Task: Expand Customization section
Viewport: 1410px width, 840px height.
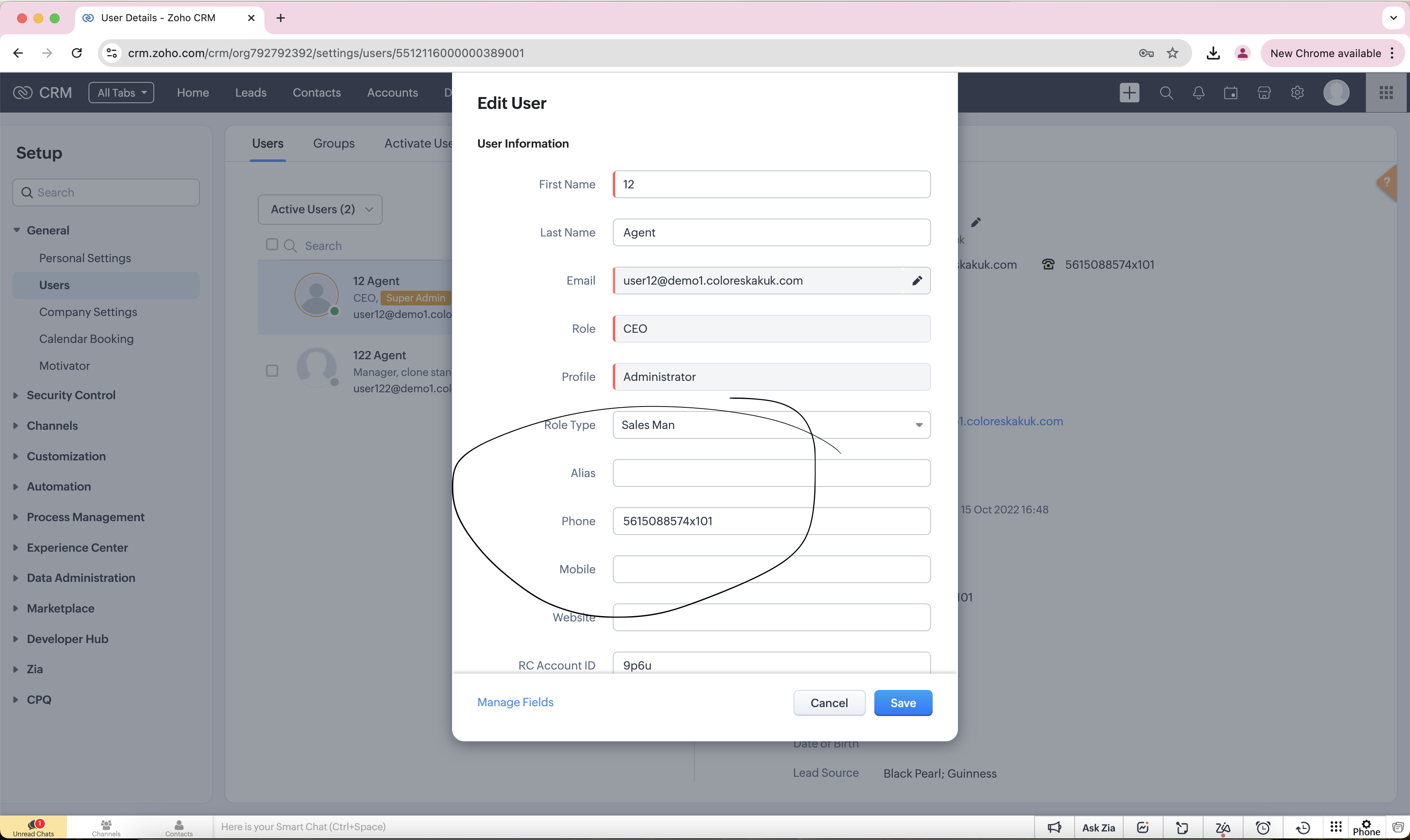Action: coord(16,456)
